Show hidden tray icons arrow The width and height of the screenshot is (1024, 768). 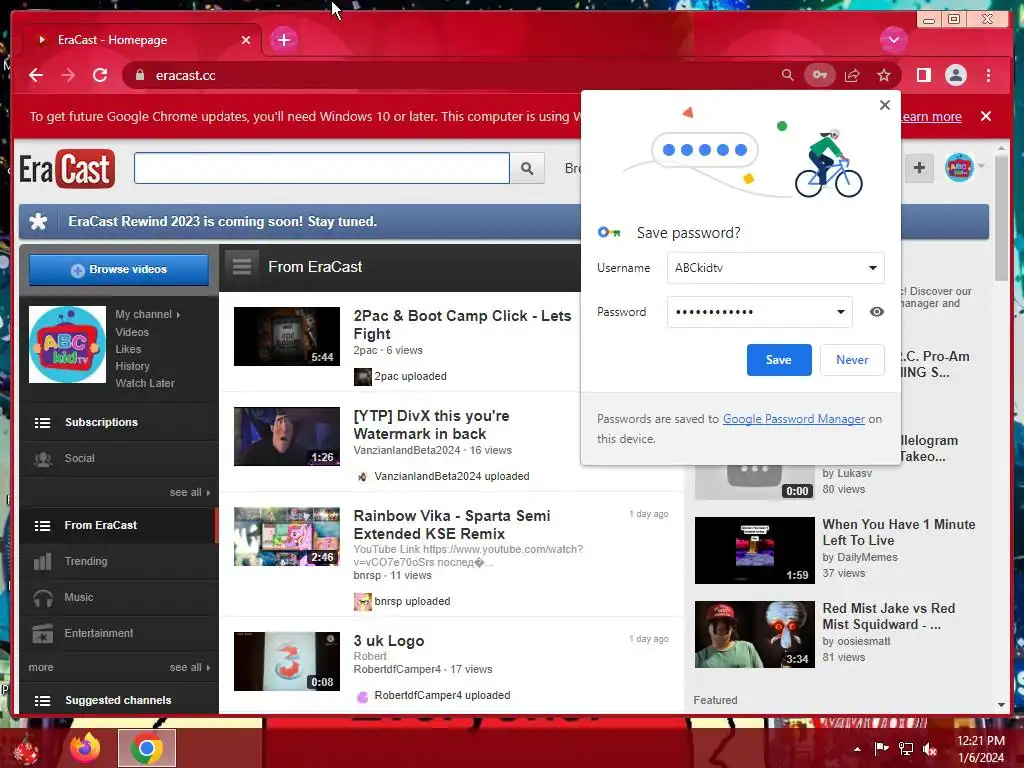857,749
